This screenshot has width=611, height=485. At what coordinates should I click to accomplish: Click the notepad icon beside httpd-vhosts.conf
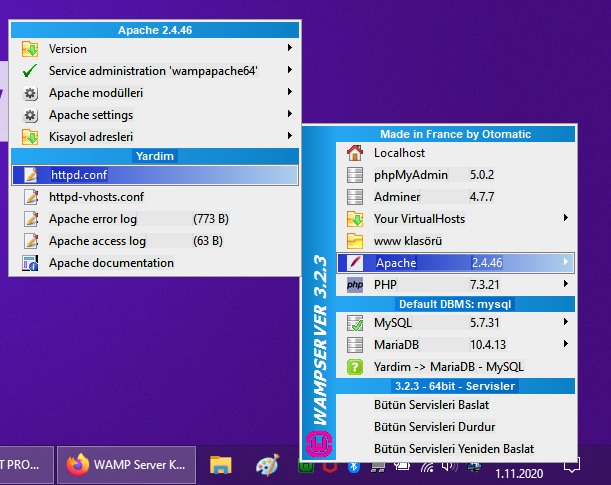tap(31, 197)
